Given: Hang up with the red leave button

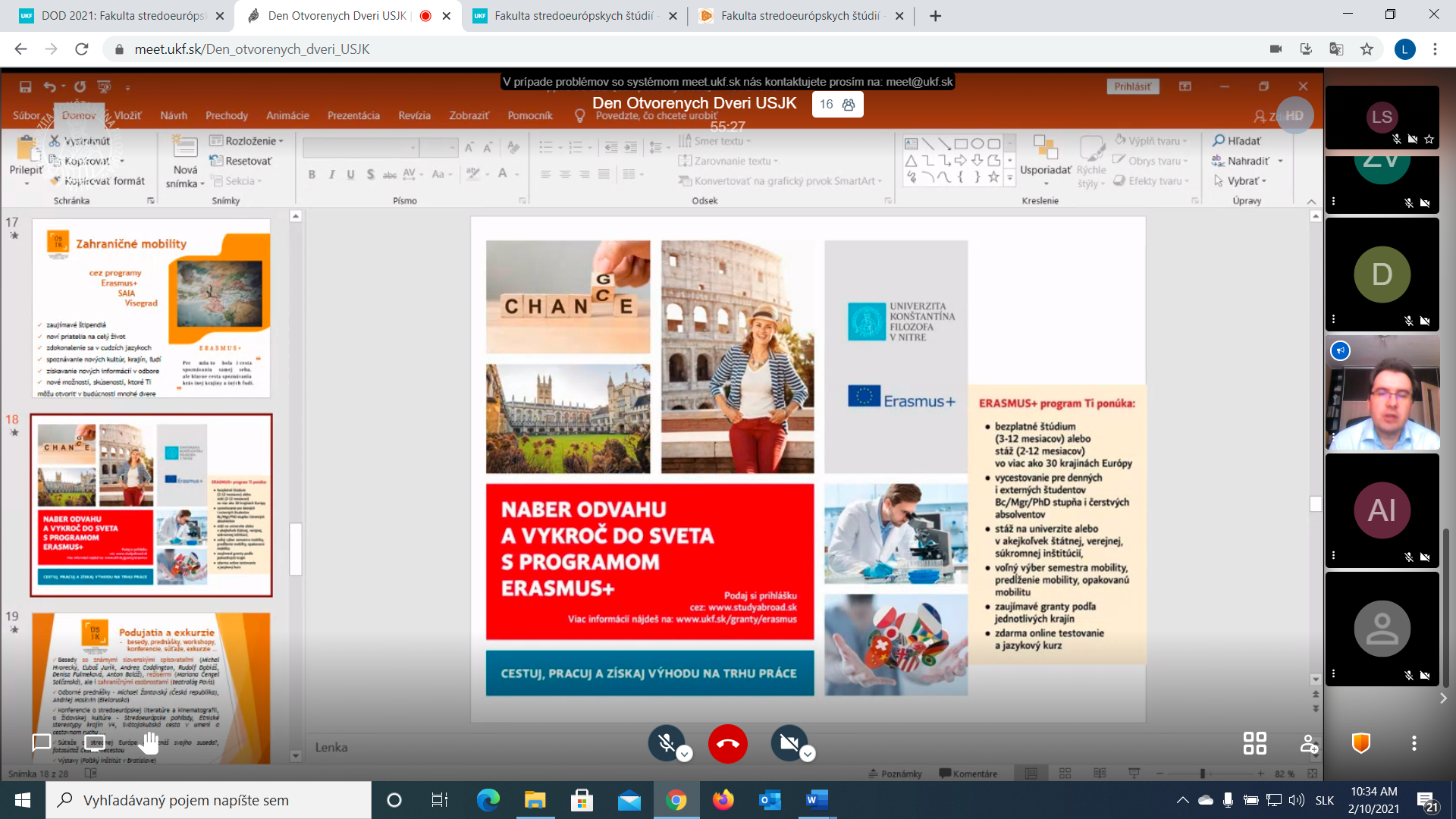Looking at the screenshot, I should click(727, 743).
